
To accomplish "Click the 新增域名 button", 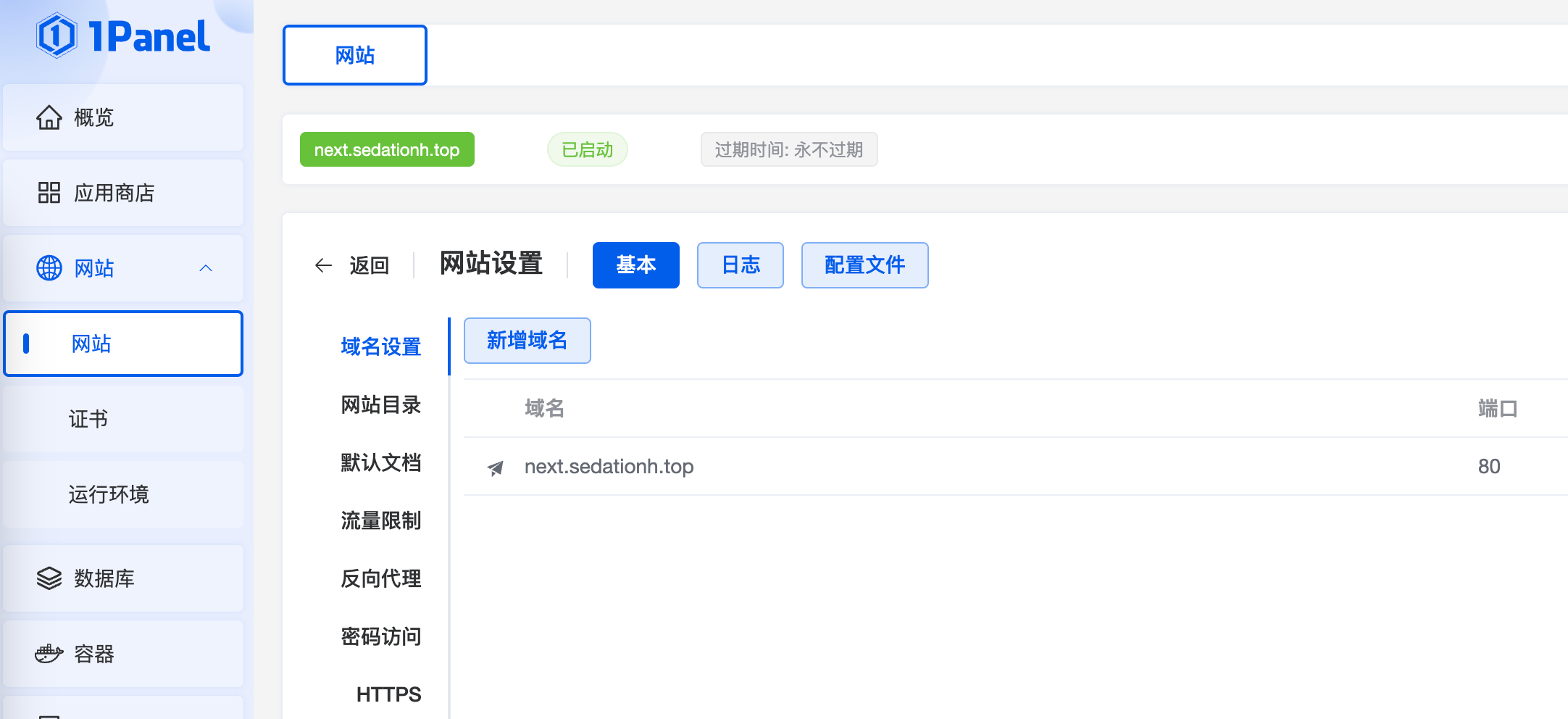I will tap(527, 341).
